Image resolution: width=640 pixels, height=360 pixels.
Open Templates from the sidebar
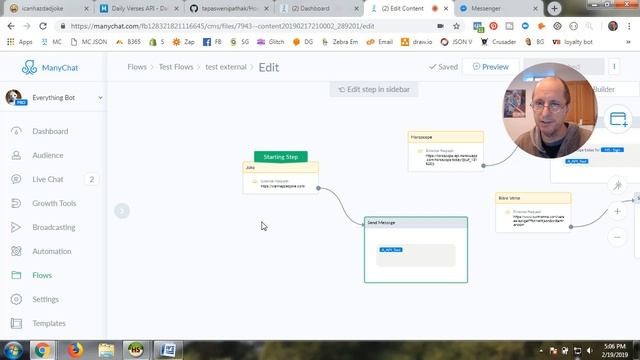pos(49,323)
